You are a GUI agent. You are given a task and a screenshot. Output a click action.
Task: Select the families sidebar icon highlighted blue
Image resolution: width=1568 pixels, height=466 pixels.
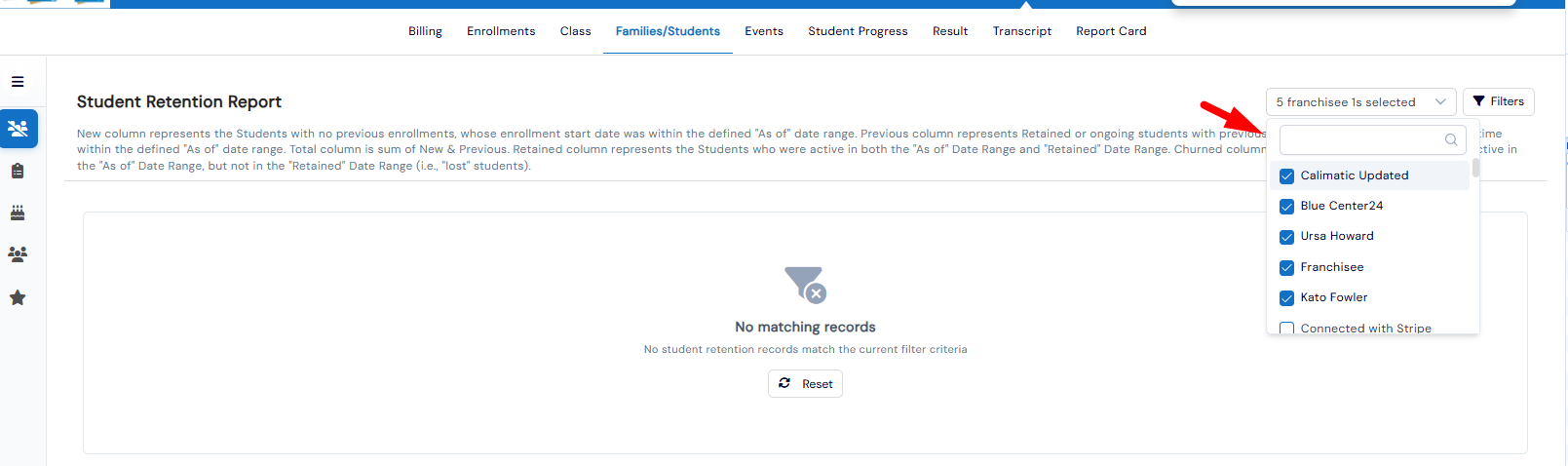click(19, 129)
